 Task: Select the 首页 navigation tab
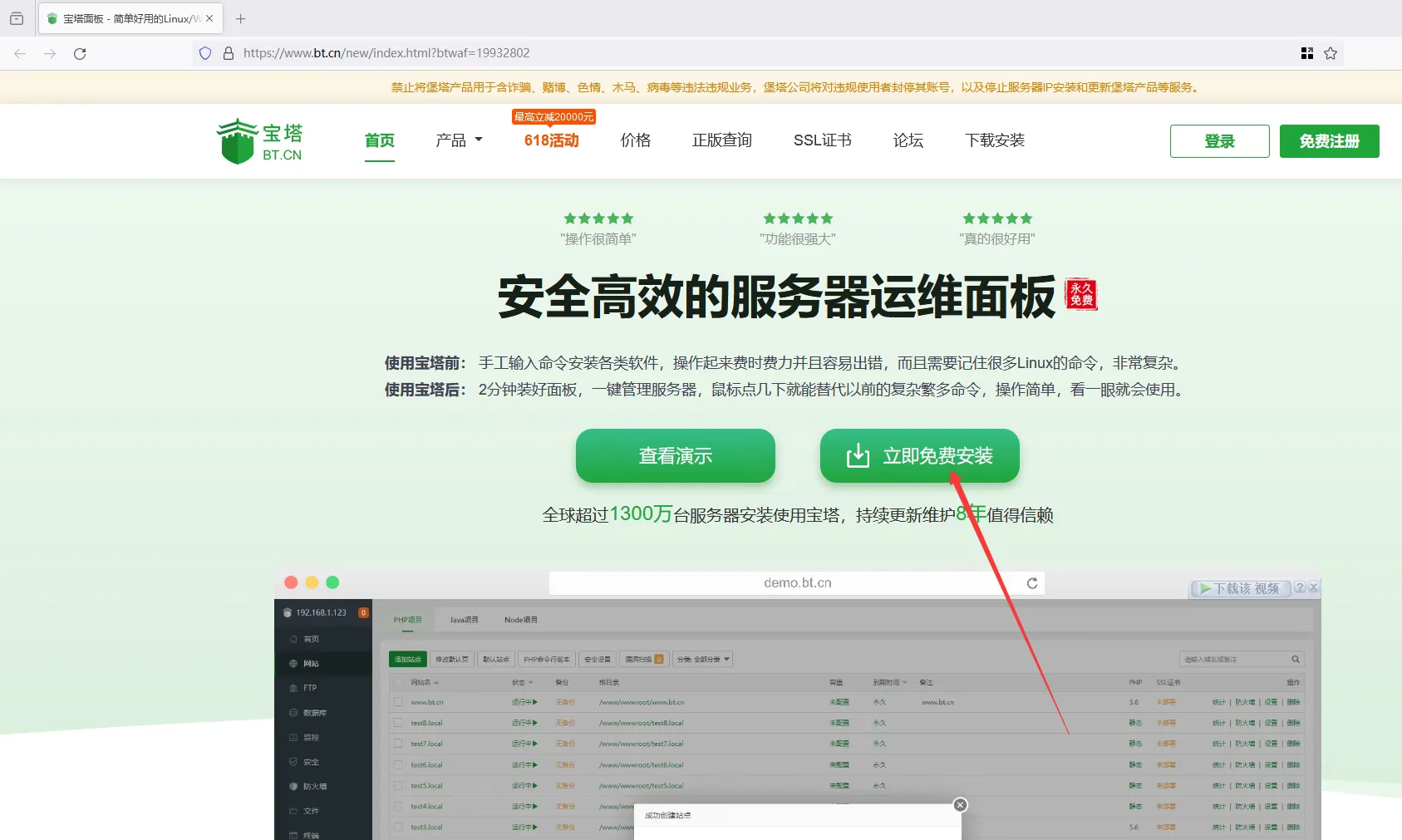[380, 140]
